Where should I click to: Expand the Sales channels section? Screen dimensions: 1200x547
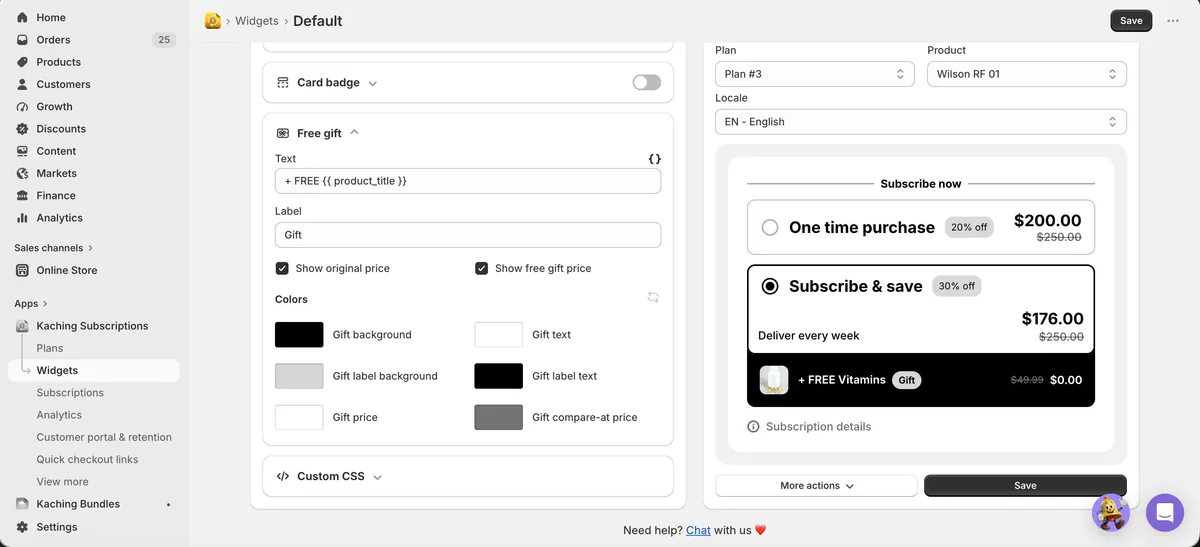tap(53, 248)
